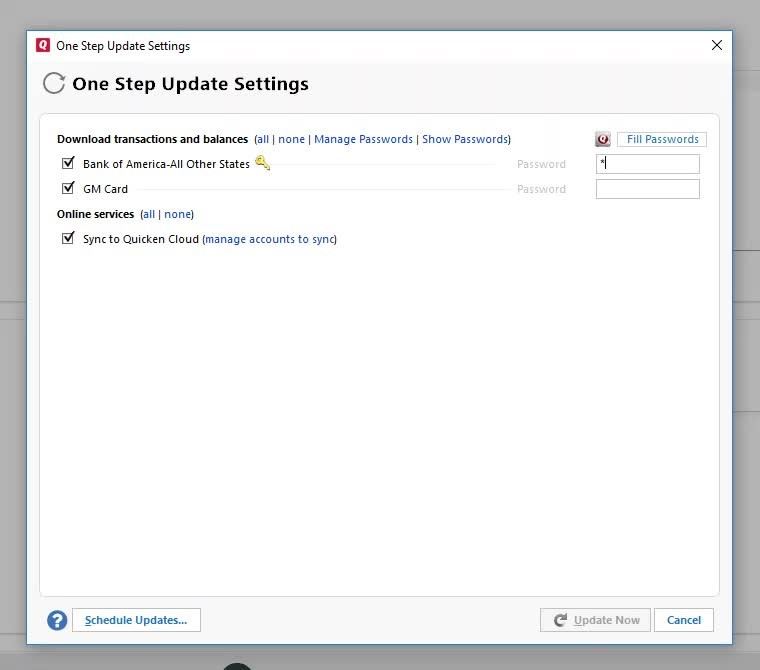Select 'none' under Download transactions and balances
This screenshot has width=760, height=670.
pyautogui.click(x=291, y=139)
